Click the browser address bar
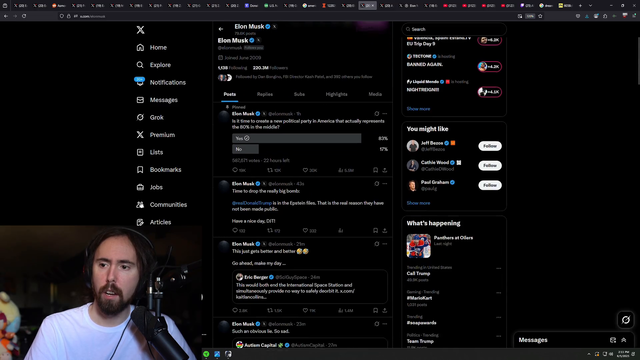This screenshot has height=360, width=640. pos(286,16)
